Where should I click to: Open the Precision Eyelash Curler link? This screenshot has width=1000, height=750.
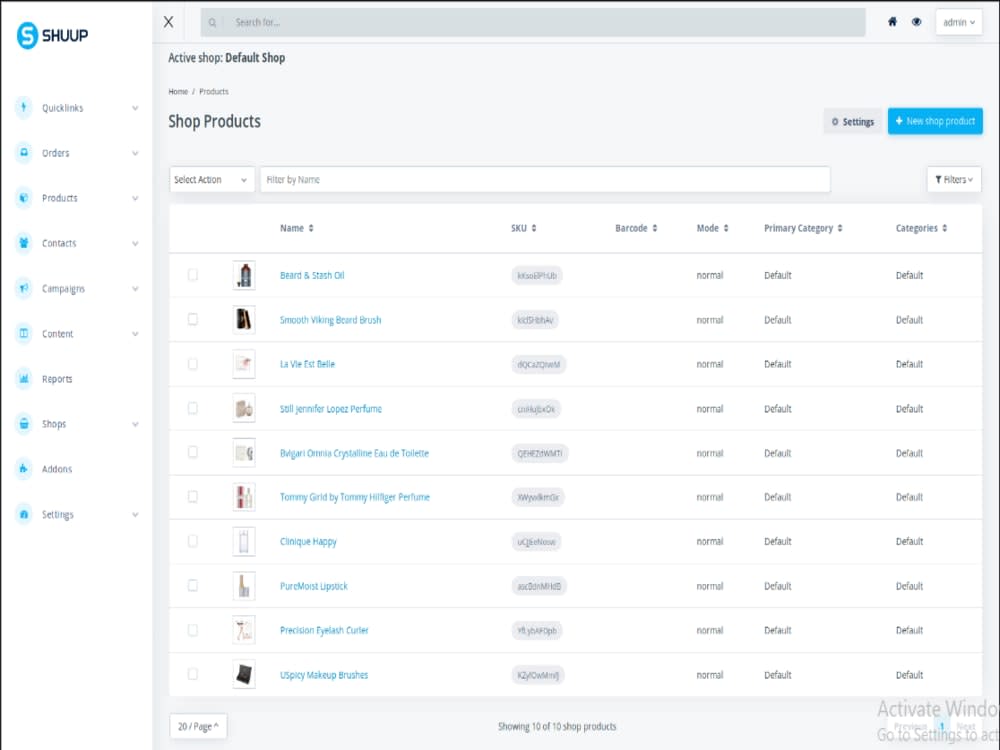(324, 630)
